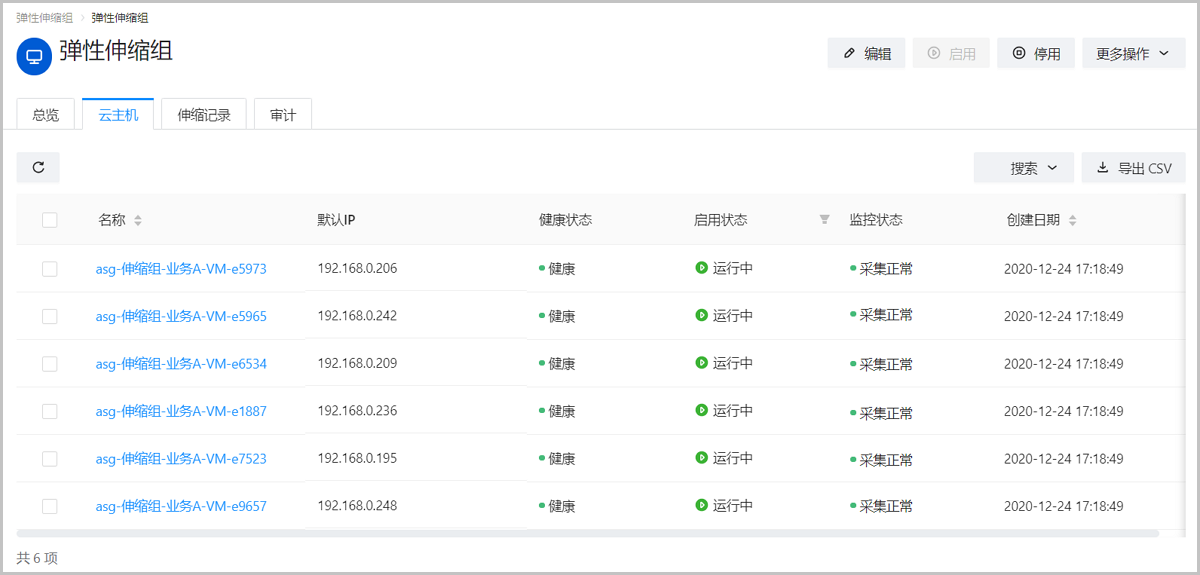Expand the 更多操作 dropdown
The image size is (1200, 575).
pos(1133,54)
